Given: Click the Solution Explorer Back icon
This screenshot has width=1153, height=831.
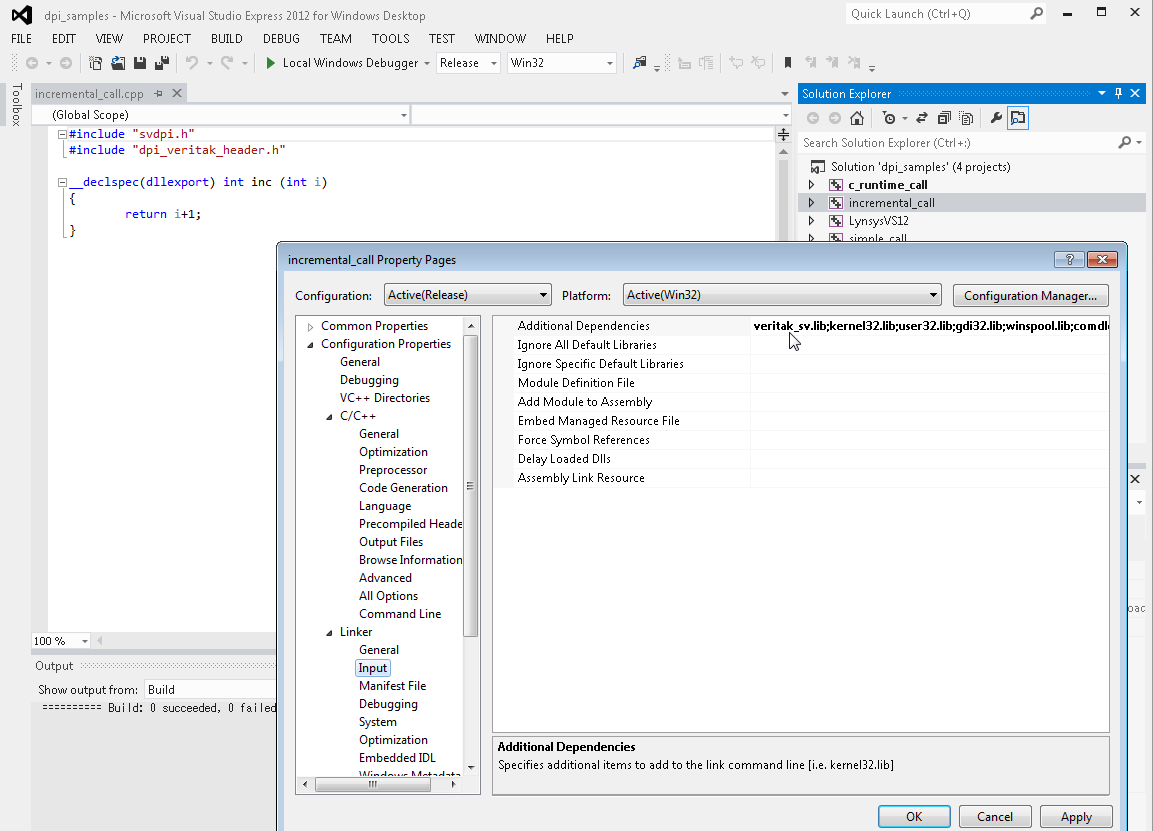Looking at the screenshot, I should pos(813,118).
